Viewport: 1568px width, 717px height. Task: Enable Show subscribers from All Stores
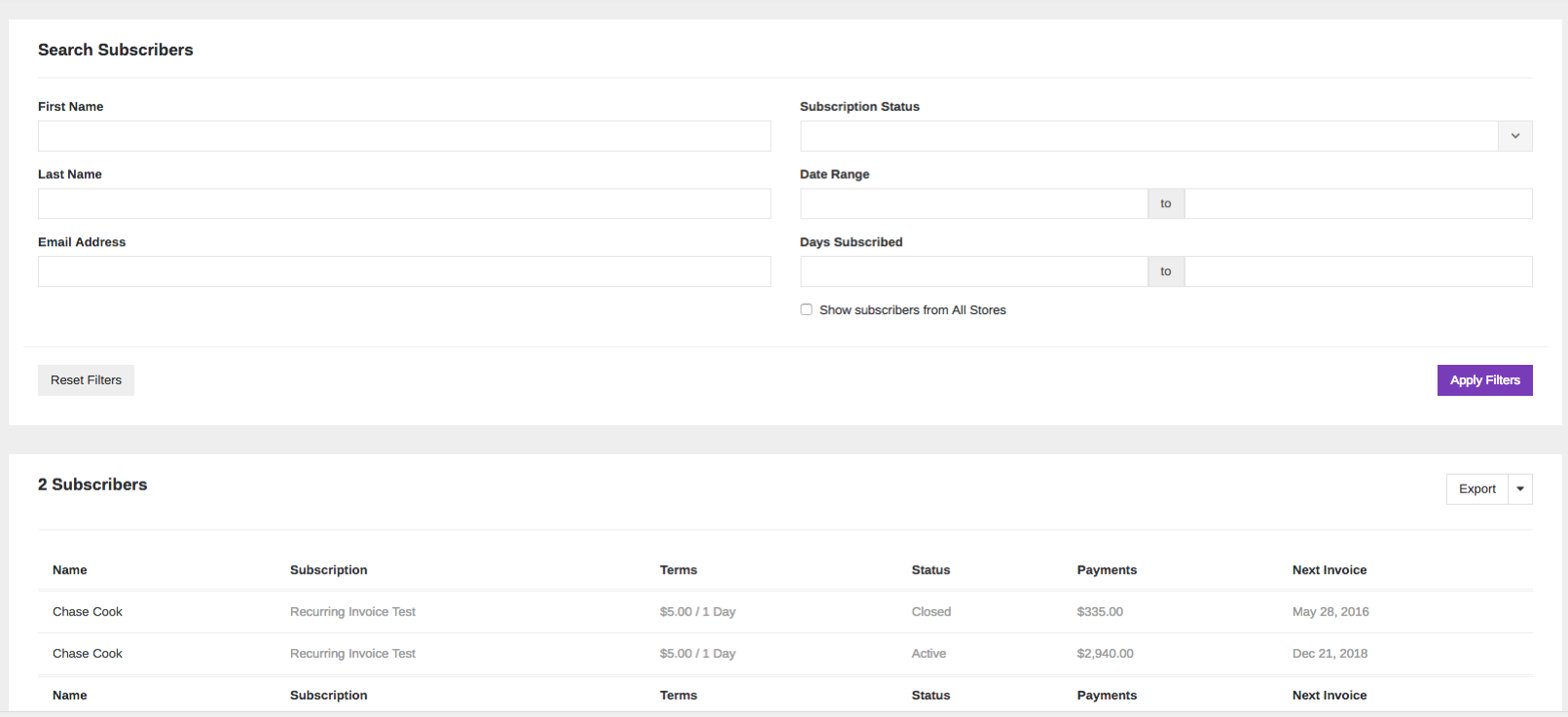tap(806, 309)
